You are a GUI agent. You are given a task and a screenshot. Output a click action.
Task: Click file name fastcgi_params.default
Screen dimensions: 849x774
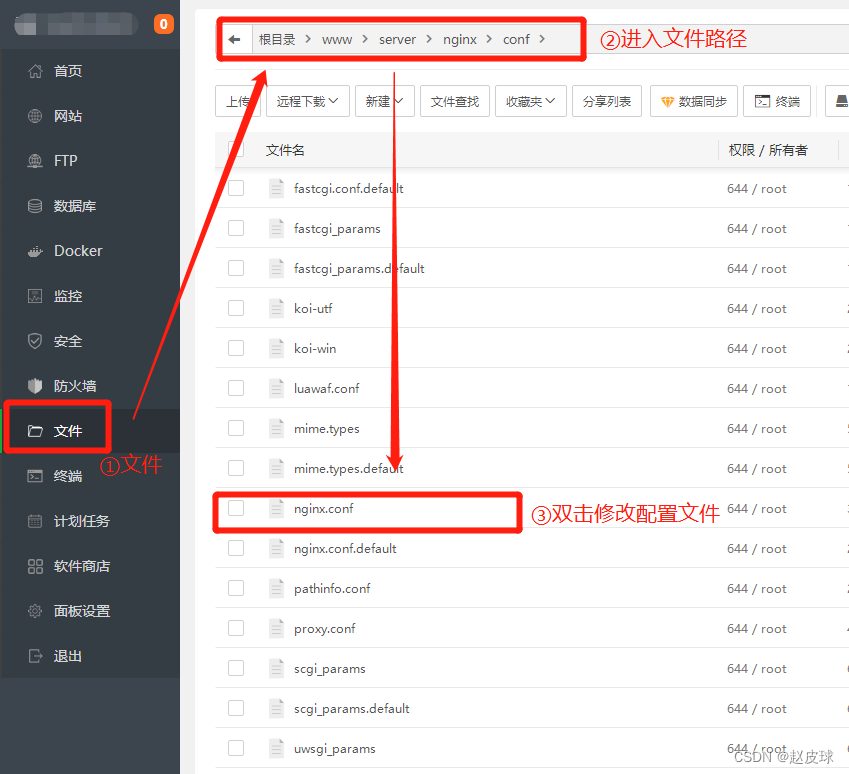(x=359, y=269)
